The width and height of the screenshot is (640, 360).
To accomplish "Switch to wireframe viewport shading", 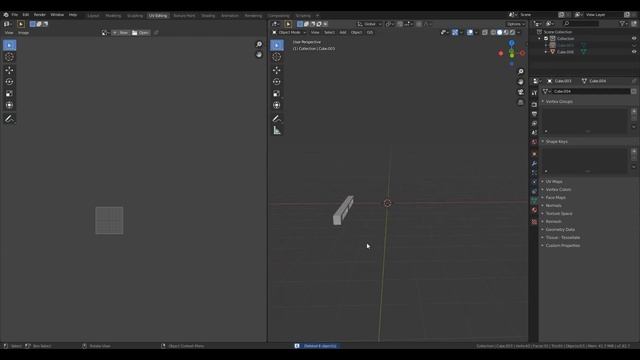I will point(493,32).
